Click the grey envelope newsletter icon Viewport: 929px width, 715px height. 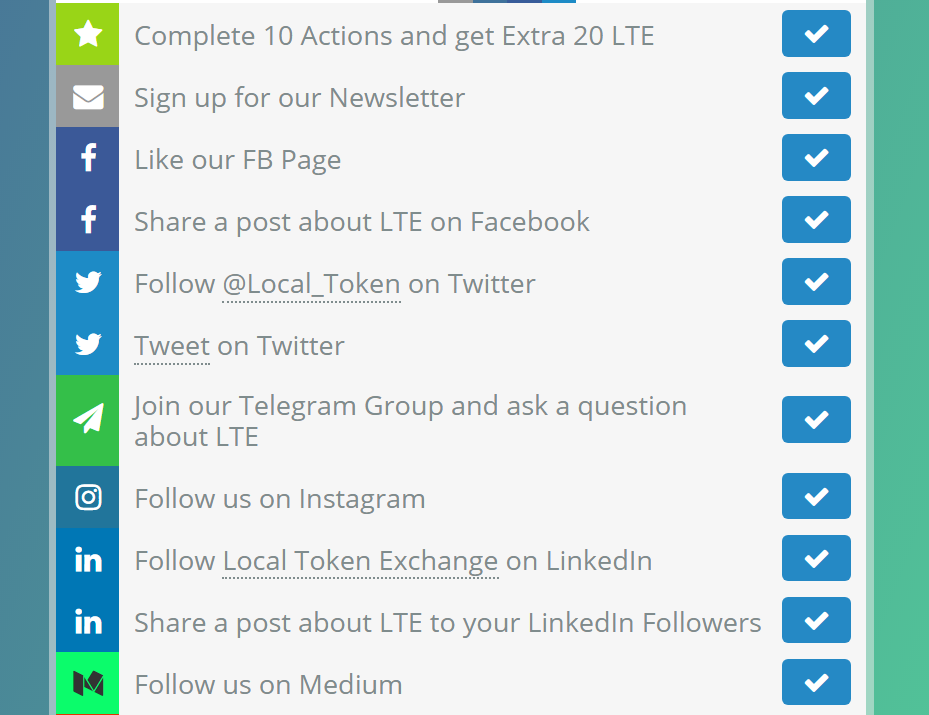tap(88, 97)
